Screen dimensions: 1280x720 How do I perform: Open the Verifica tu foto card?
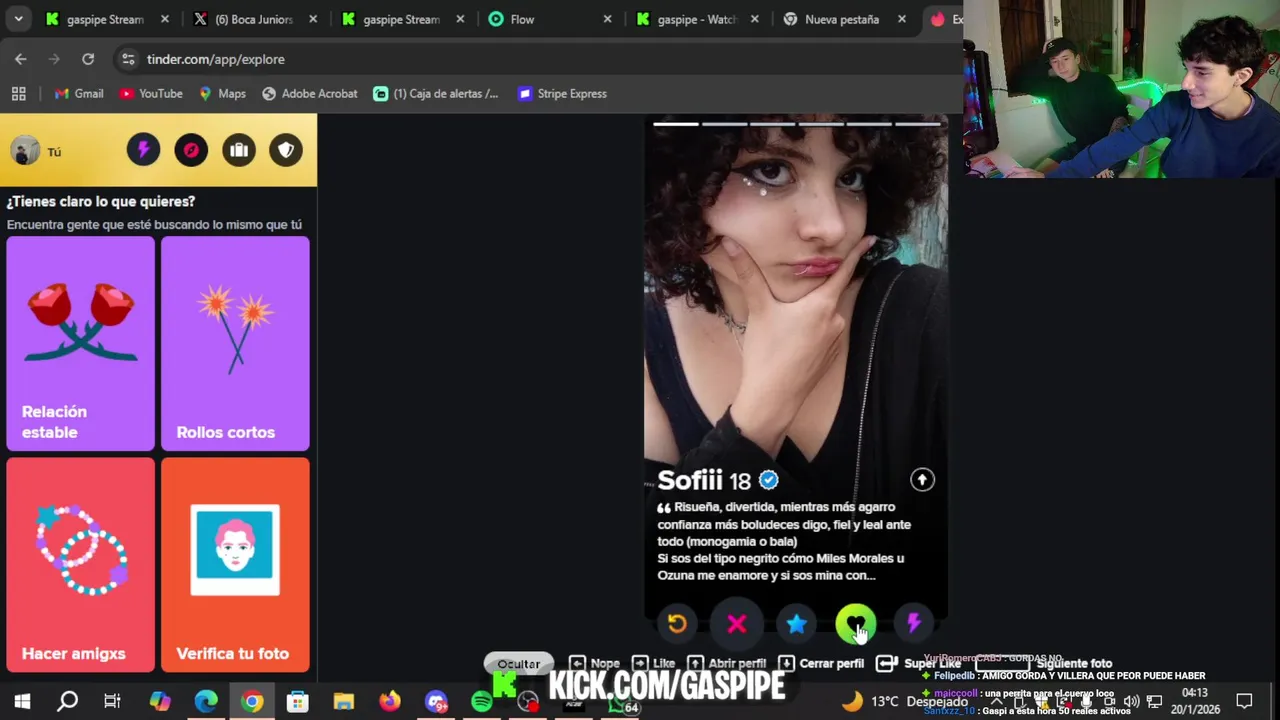(235, 564)
